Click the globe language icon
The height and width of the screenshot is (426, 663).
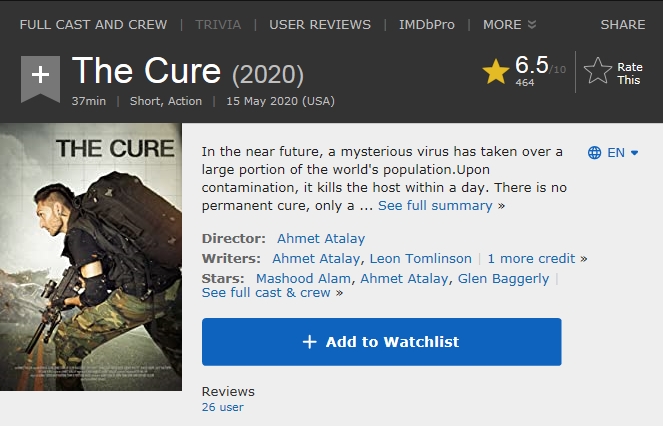[x=594, y=153]
